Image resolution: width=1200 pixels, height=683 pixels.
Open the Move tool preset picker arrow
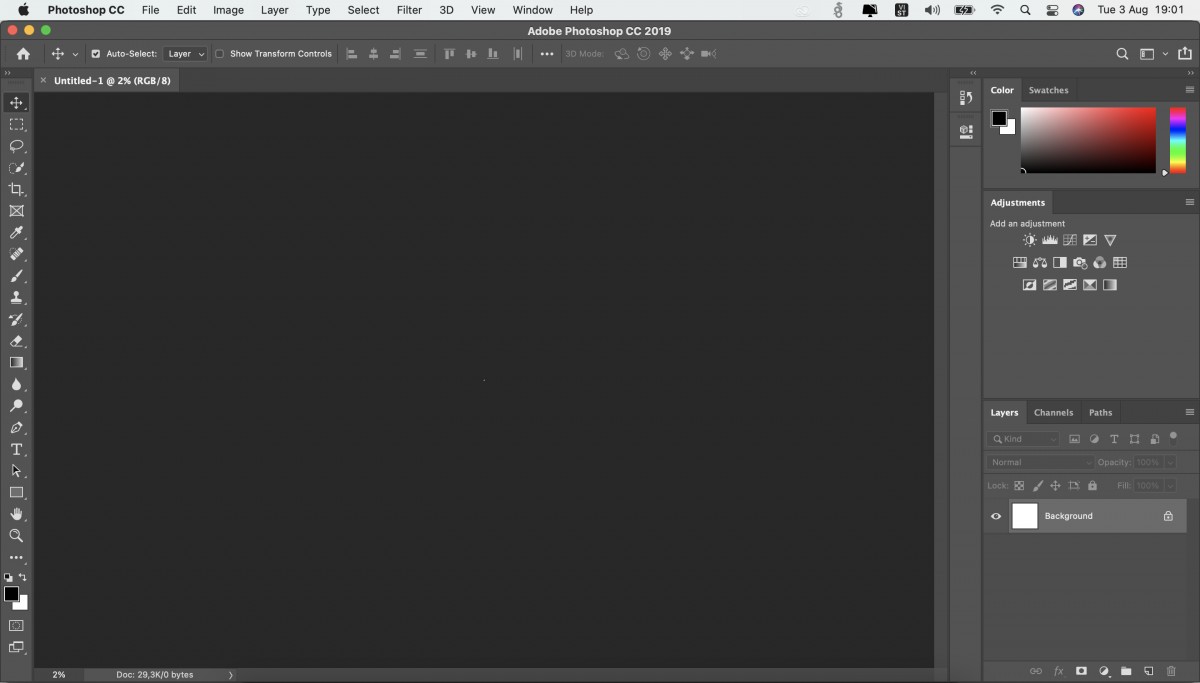(75, 54)
